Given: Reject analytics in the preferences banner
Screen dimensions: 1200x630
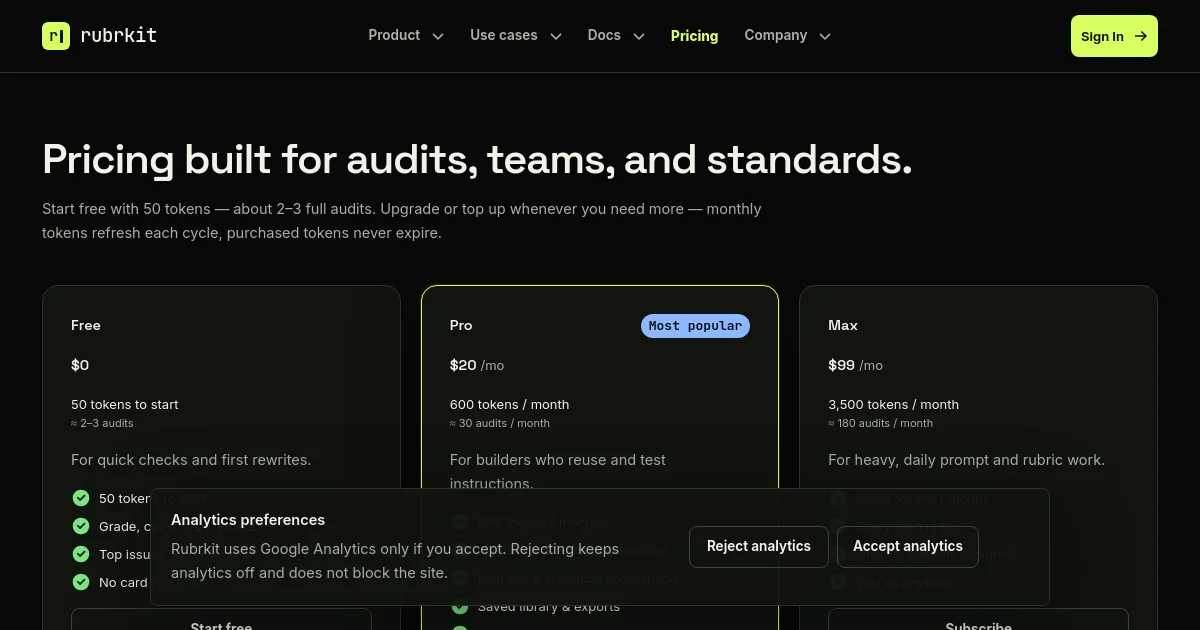Looking at the screenshot, I should click(759, 546).
